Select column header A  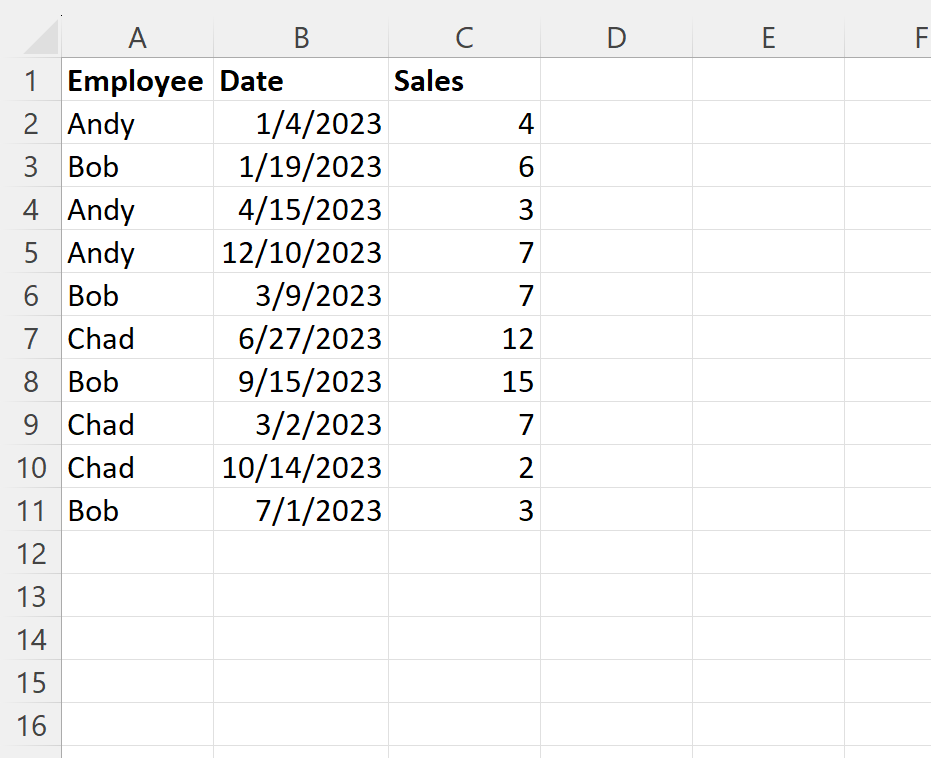(x=137, y=38)
